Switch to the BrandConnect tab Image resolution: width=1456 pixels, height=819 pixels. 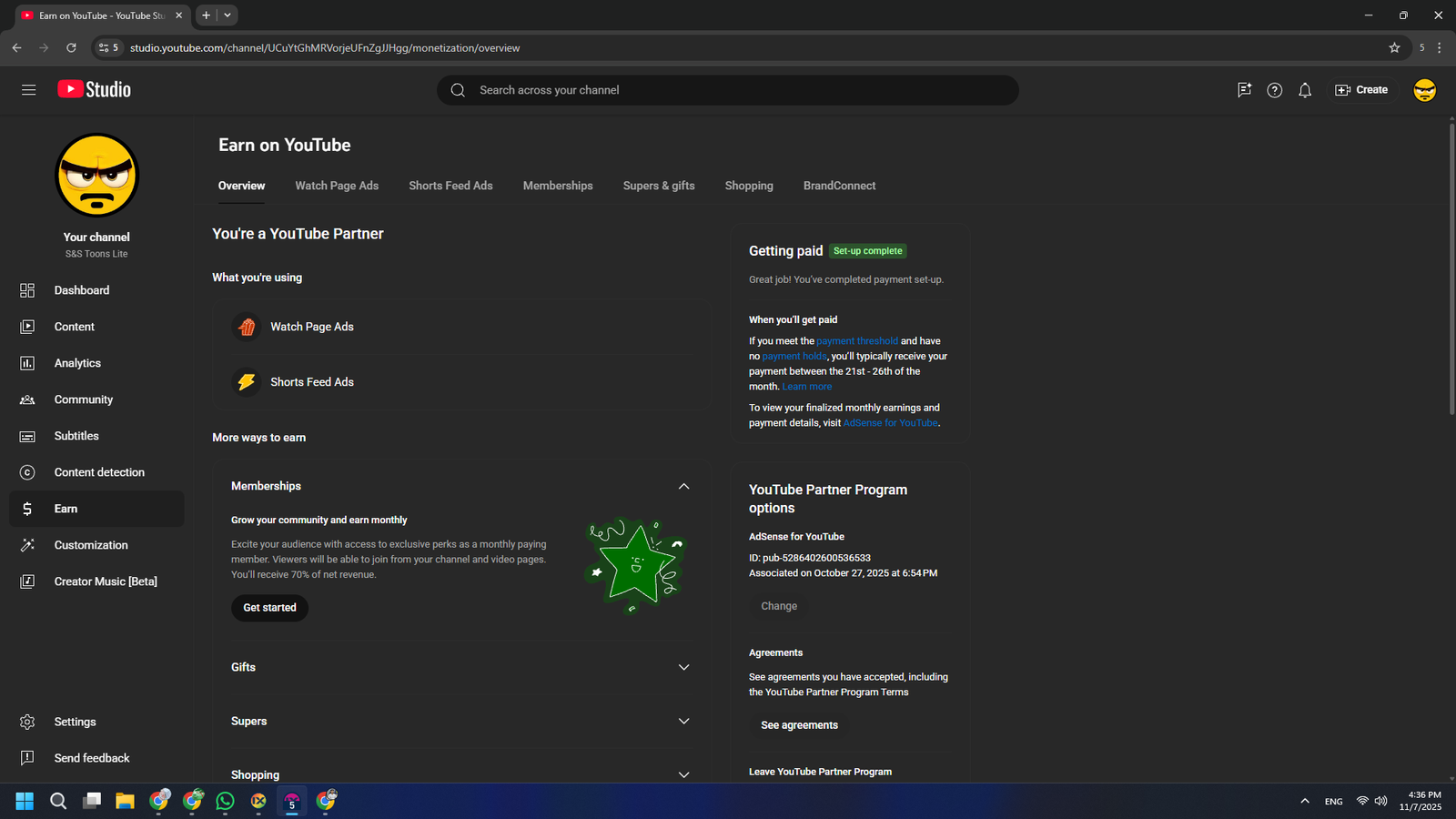[839, 186]
